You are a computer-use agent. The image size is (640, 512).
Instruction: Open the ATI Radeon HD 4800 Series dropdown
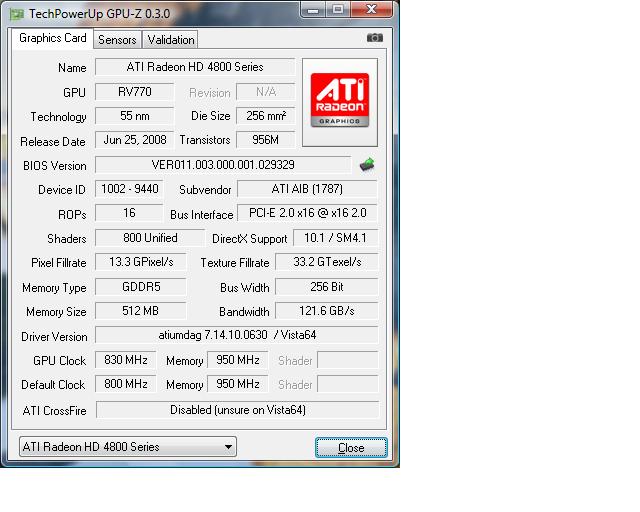(x=128, y=447)
